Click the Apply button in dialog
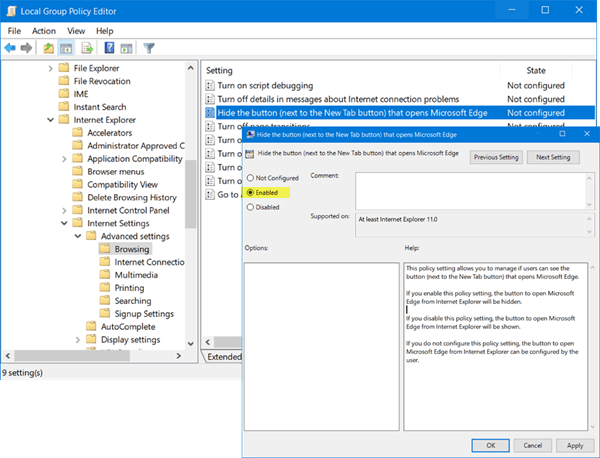The width and height of the screenshot is (600, 458). 575,445
